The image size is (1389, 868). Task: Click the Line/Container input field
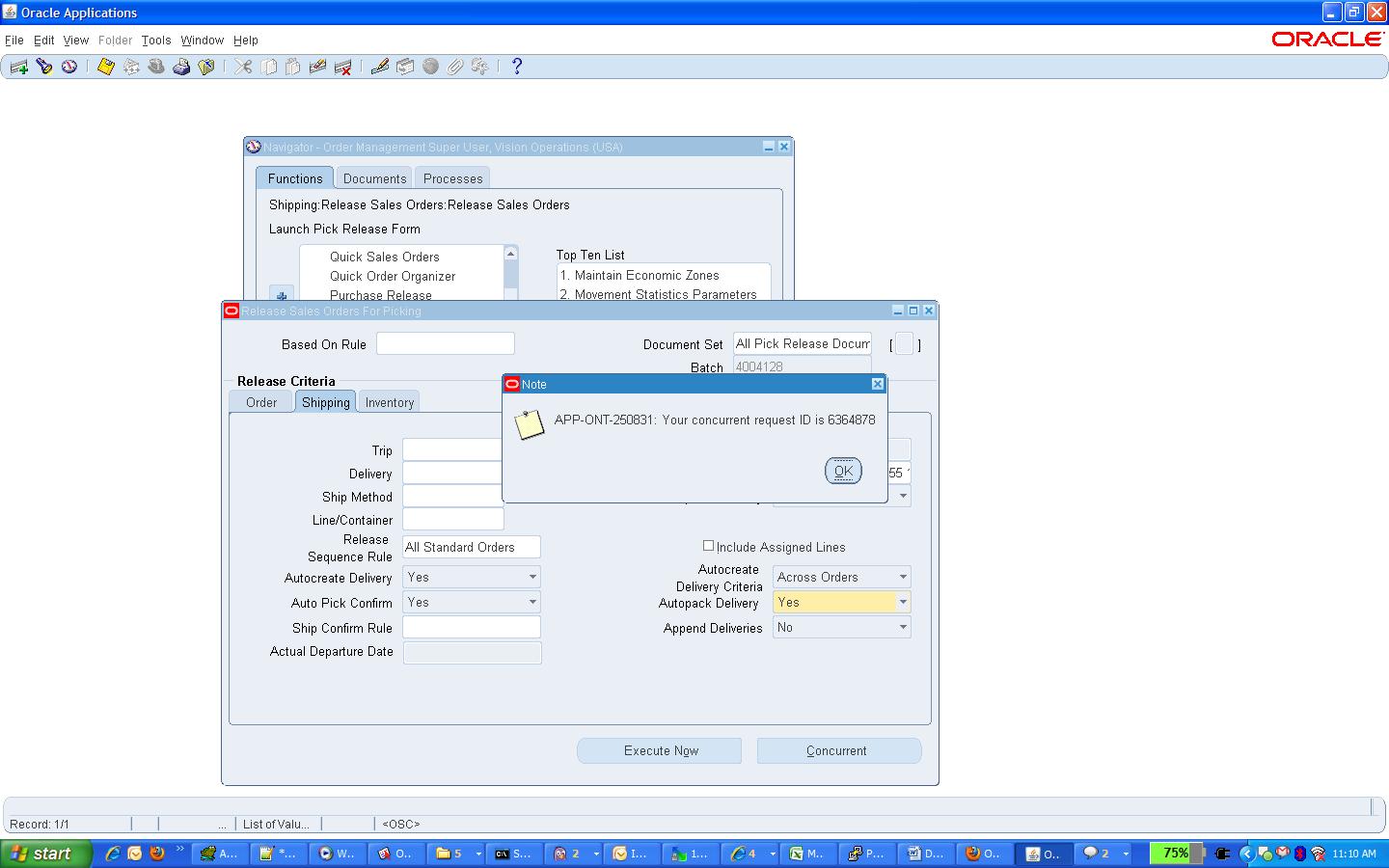453,519
